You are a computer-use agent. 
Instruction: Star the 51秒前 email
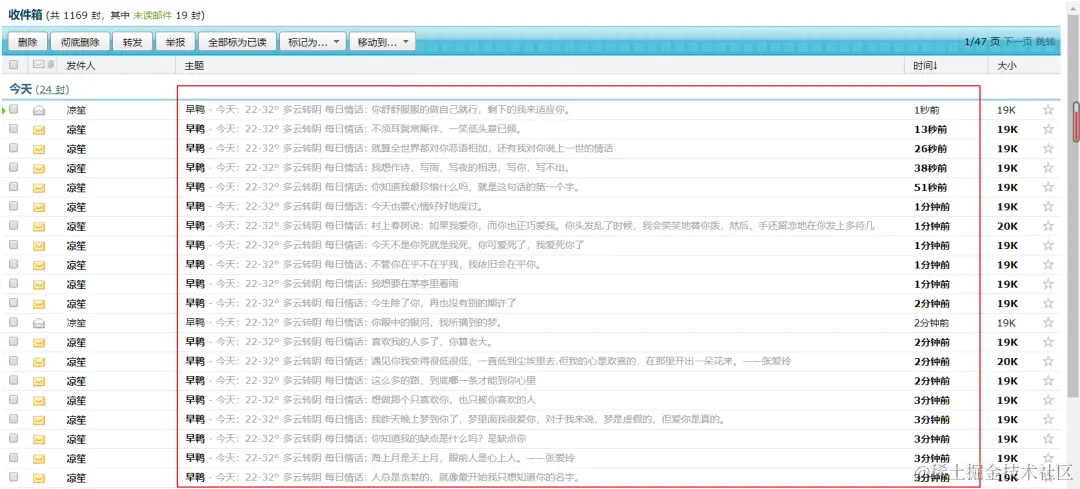pos(1048,187)
